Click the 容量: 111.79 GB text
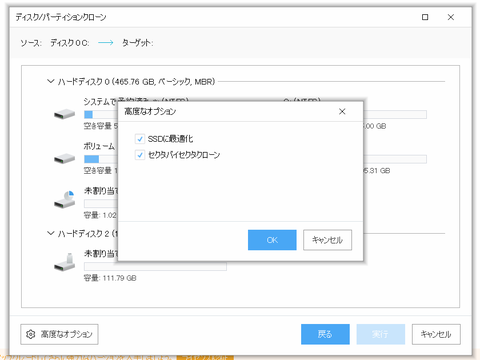 point(110,278)
